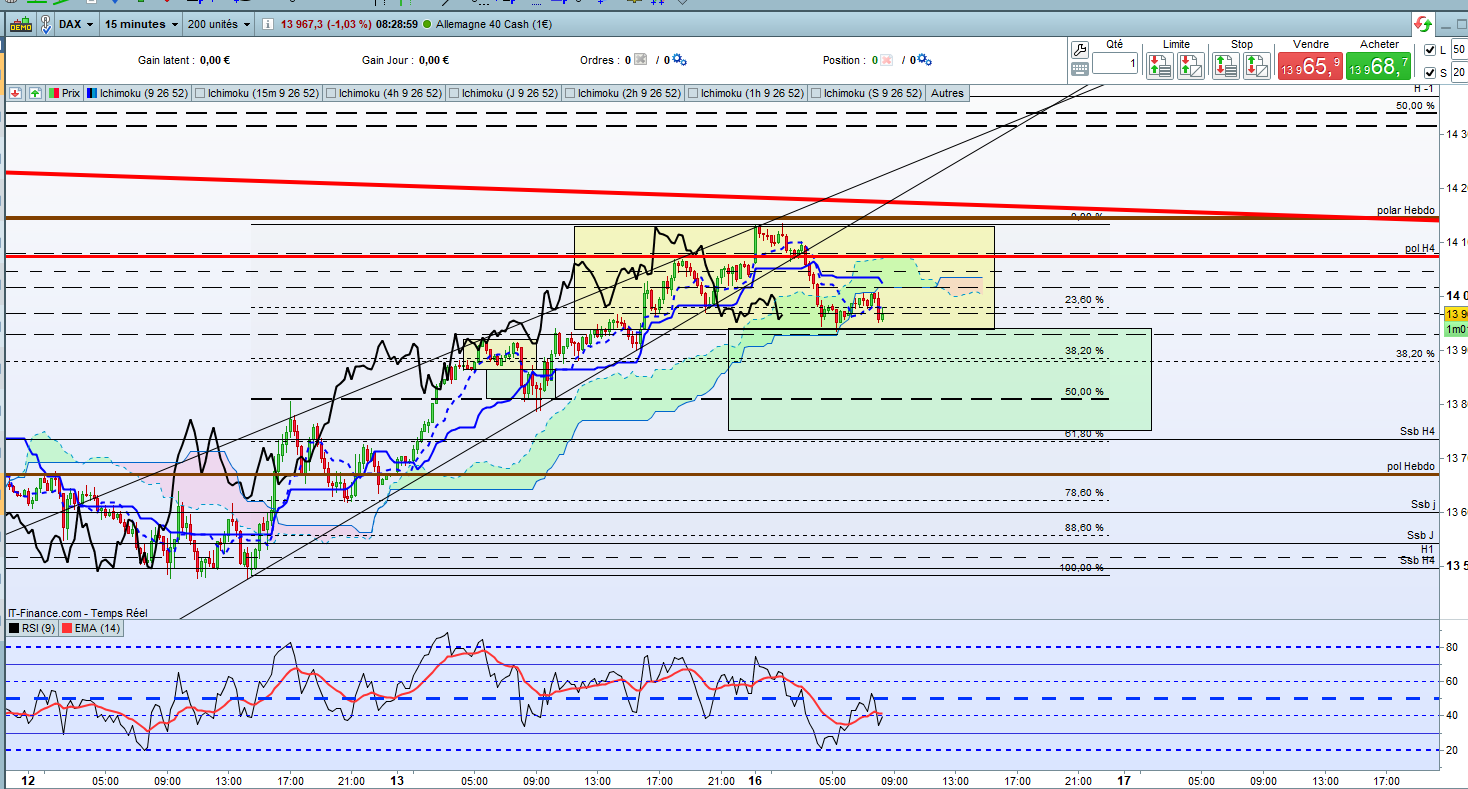Click the red down-arrow indicator icon
The width and height of the screenshot is (1468, 789).
click(x=15, y=93)
